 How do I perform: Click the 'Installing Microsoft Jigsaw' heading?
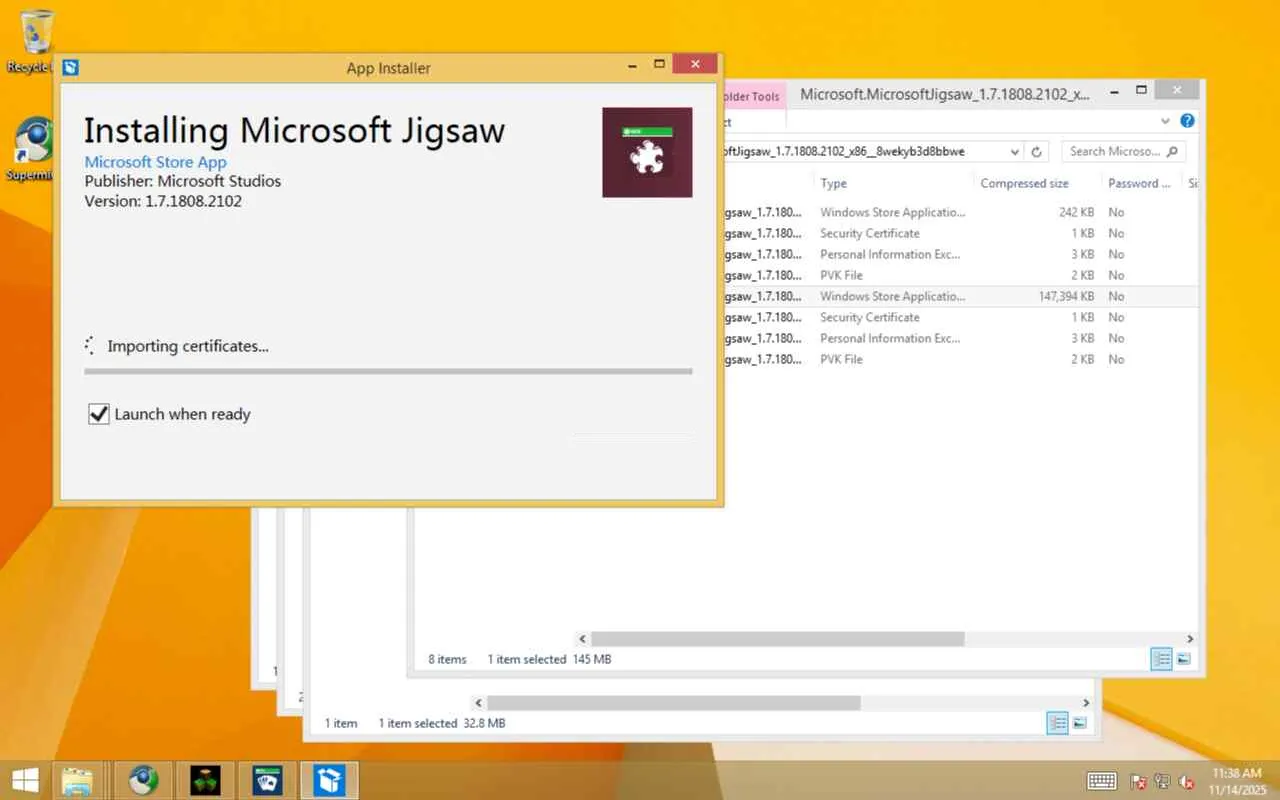coord(294,131)
